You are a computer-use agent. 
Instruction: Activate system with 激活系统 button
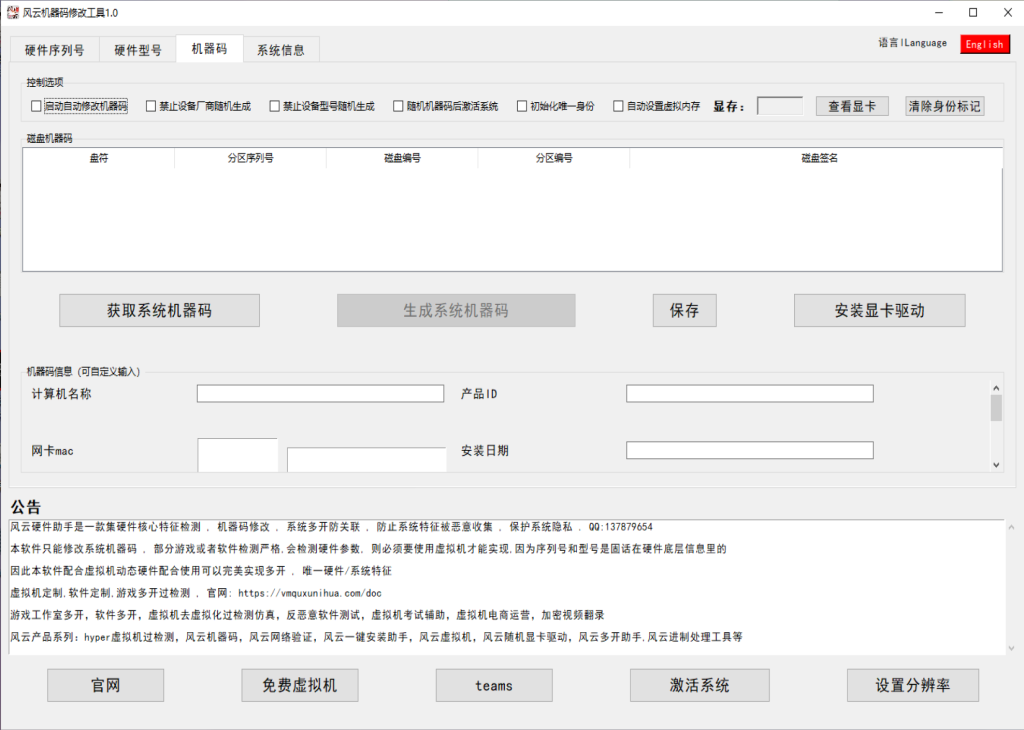pos(698,685)
